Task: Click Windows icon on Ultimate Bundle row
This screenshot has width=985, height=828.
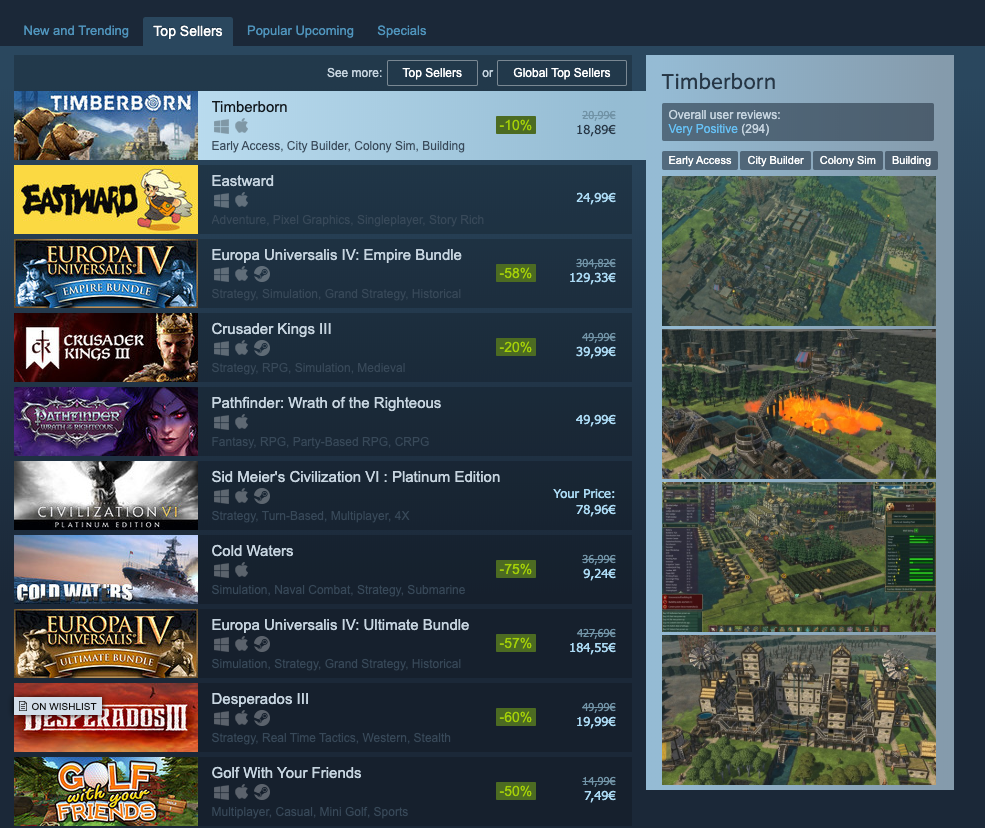Action: [x=221, y=644]
